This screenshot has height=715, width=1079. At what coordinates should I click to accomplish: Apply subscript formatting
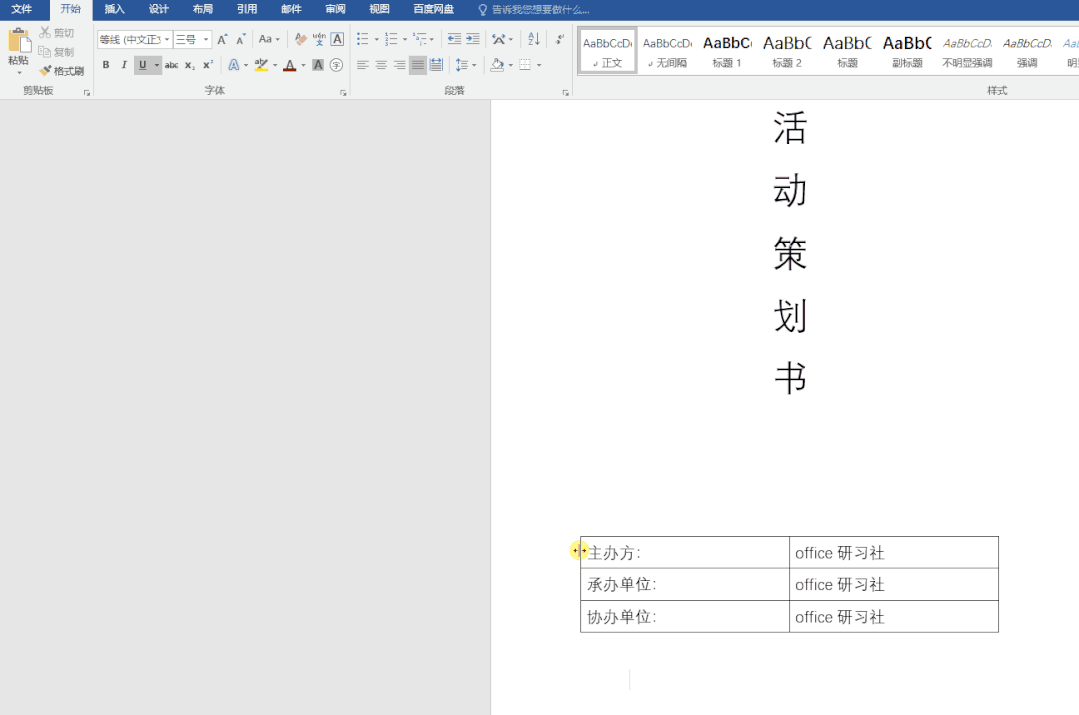point(189,65)
